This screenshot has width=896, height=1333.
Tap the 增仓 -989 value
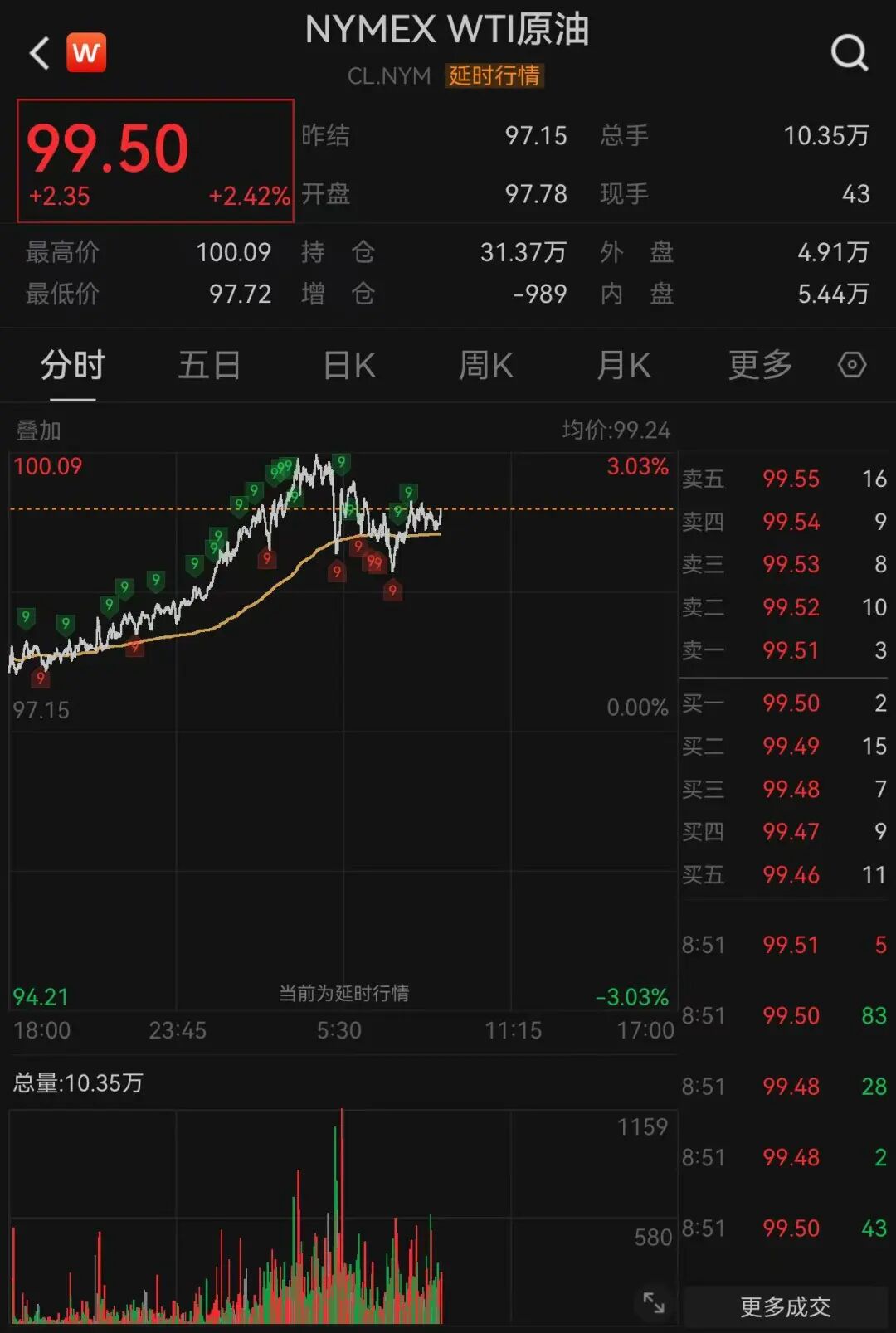[x=540, y=294]
